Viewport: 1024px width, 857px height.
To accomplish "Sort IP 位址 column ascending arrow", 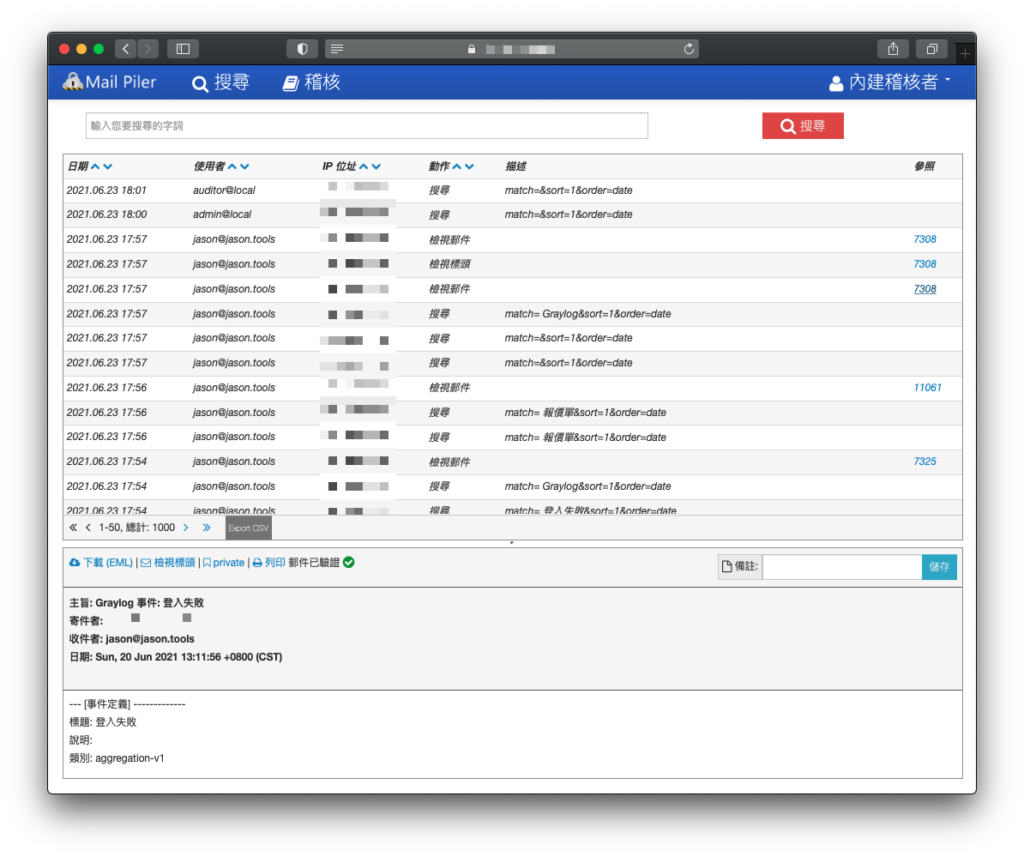I will click(x=364, y=167).
